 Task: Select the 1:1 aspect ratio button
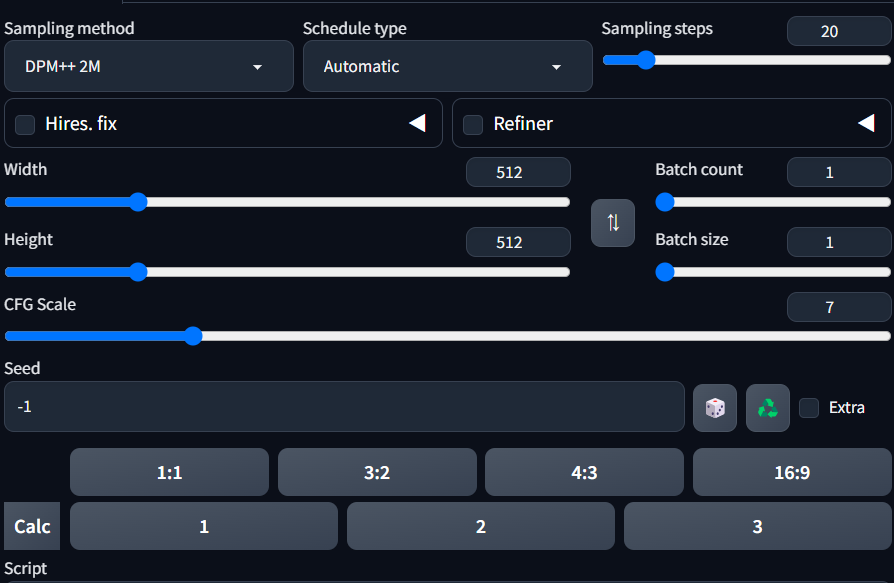click(169, 472)
